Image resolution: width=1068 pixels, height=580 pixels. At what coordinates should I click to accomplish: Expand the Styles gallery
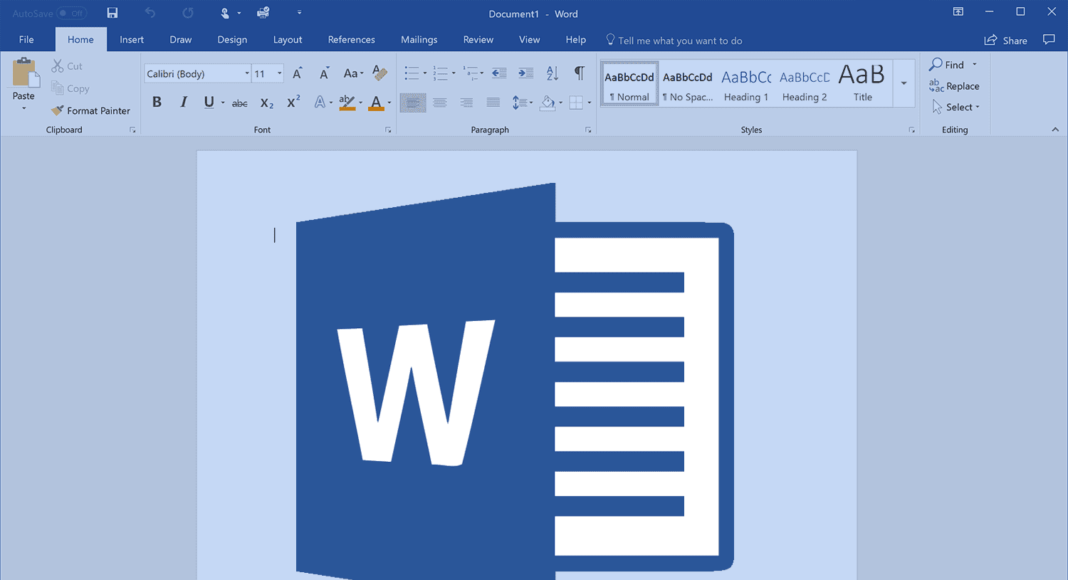click(904, 84)
